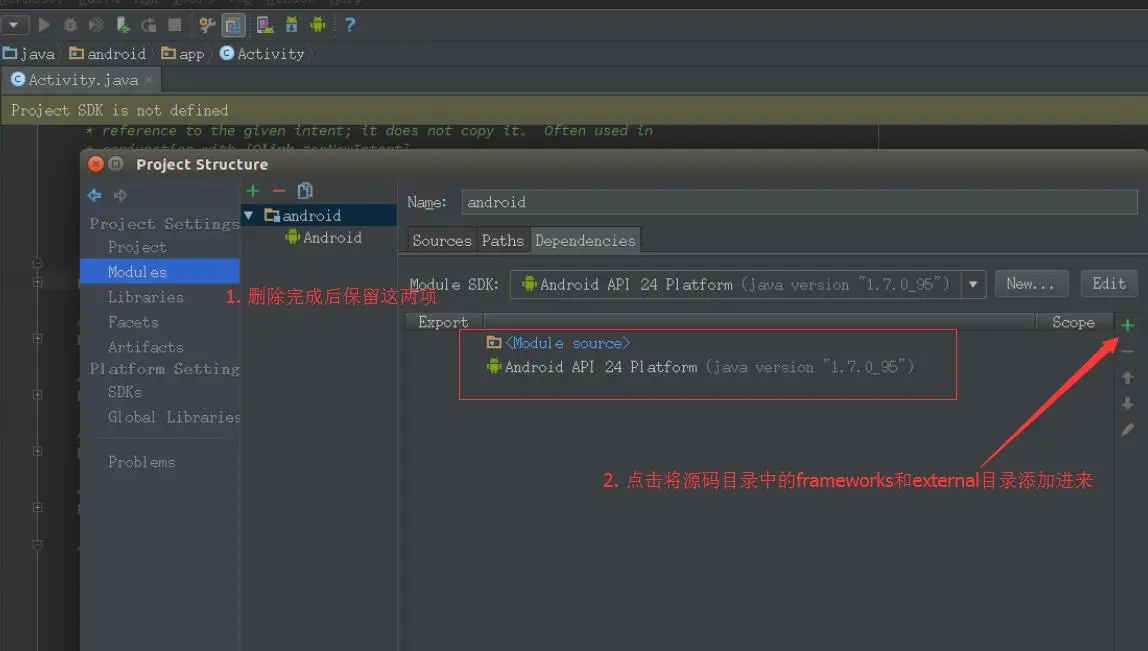Select Modules in the settings list
1148x651 pixels.
coord(160,272)
